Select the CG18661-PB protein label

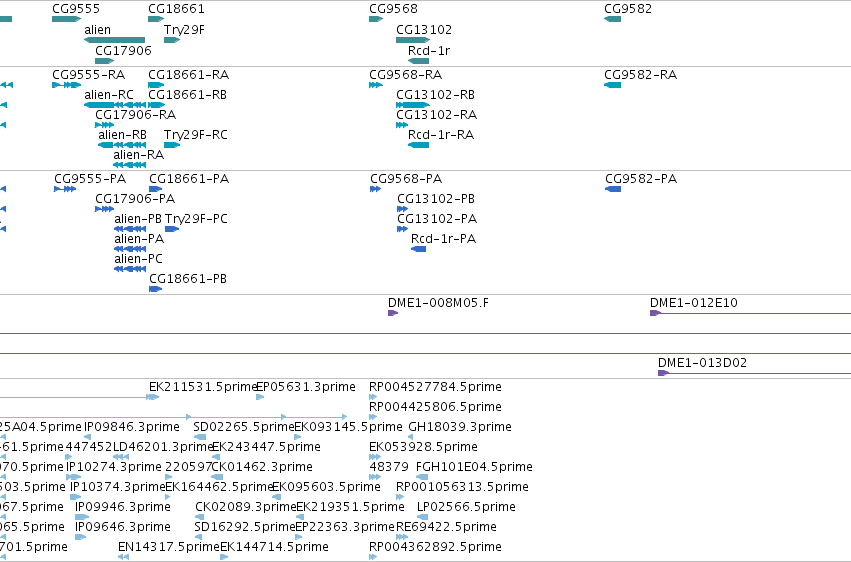click(x=188, y=278)
